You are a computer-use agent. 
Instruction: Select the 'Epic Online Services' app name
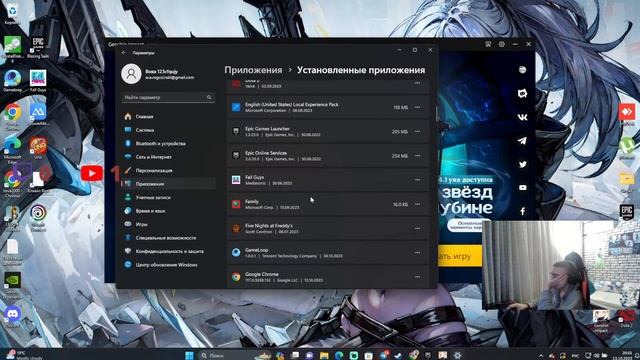[266, 153]
